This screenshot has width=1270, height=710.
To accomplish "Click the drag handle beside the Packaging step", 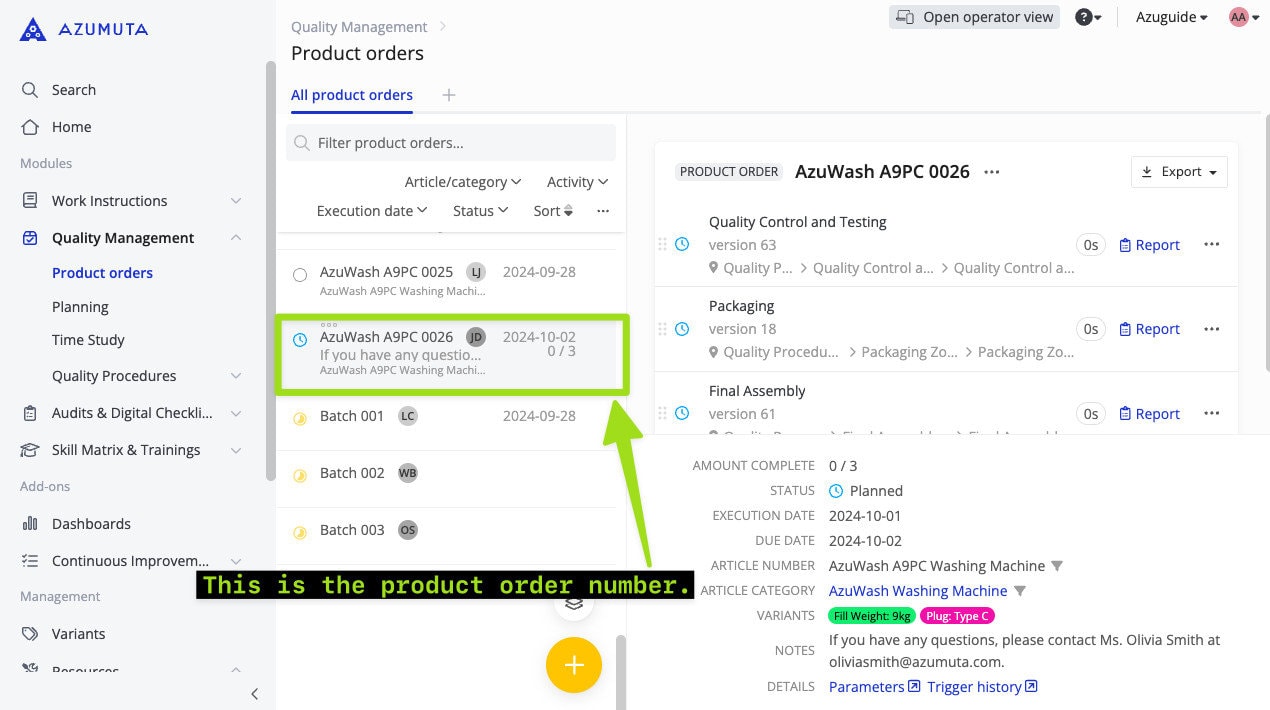I will coord(663,329).
